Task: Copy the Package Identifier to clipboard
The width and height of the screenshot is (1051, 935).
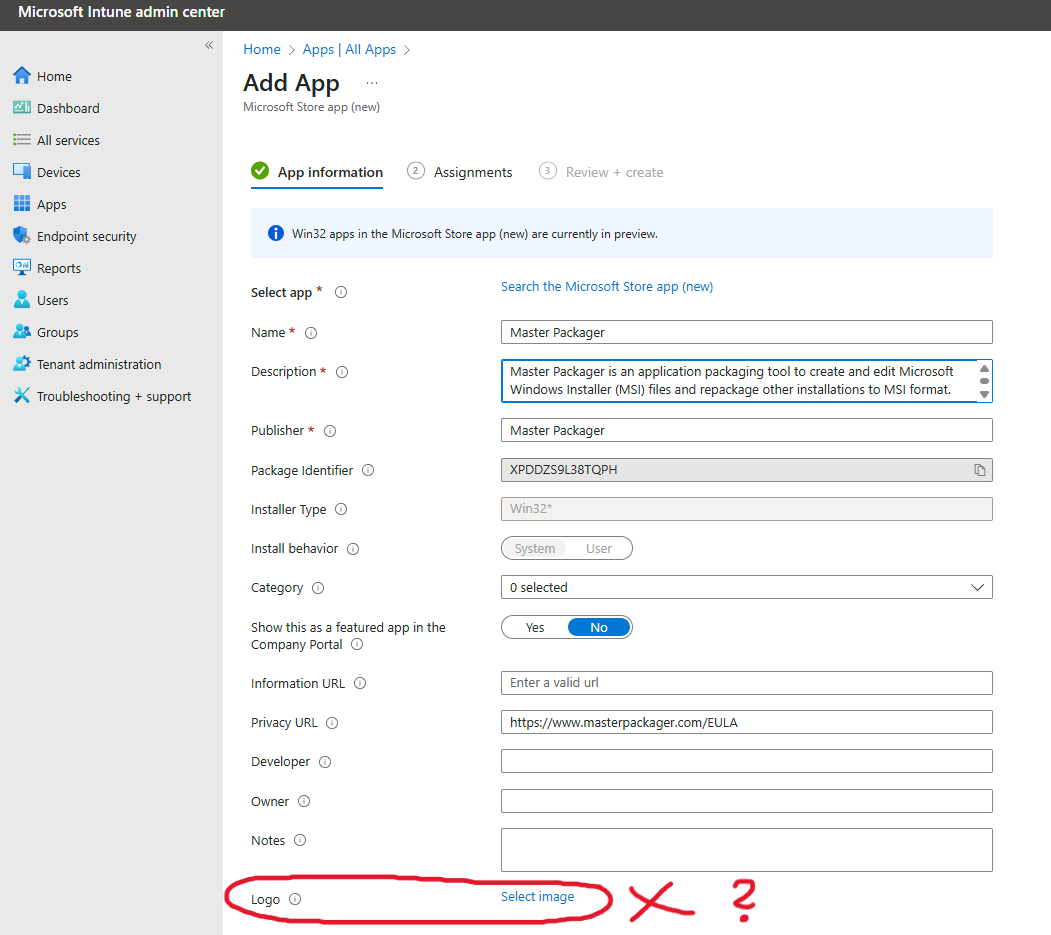Action: pyautogui.click(x=980, y=470)
